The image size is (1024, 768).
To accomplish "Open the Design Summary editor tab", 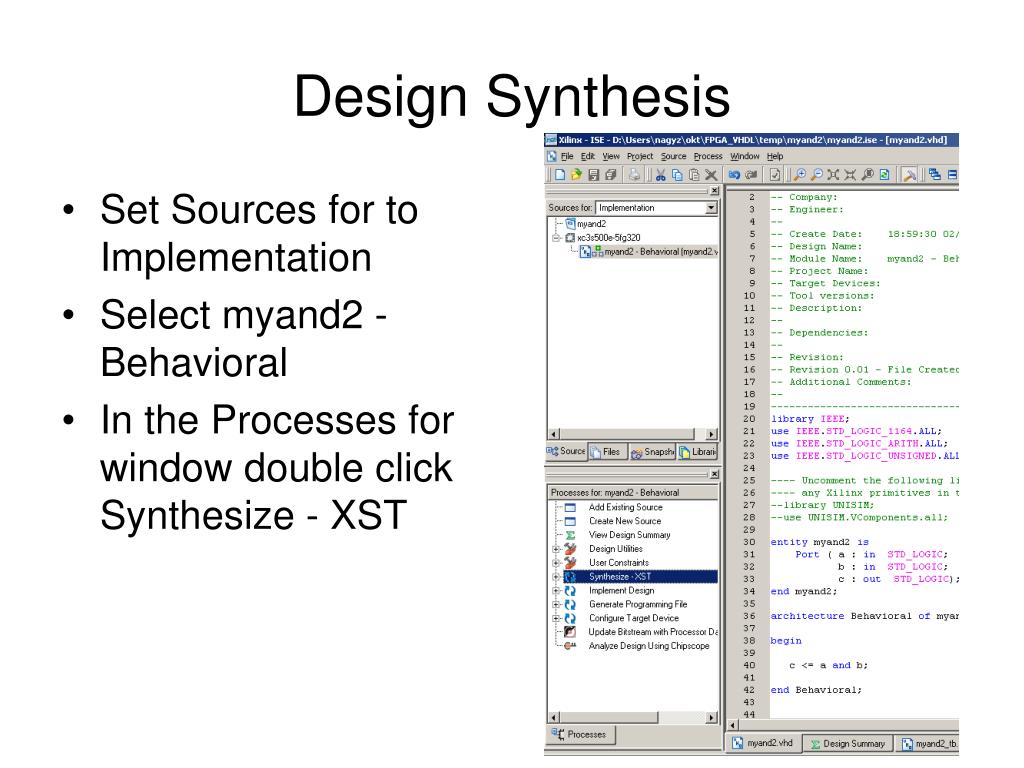I will 848,743.
